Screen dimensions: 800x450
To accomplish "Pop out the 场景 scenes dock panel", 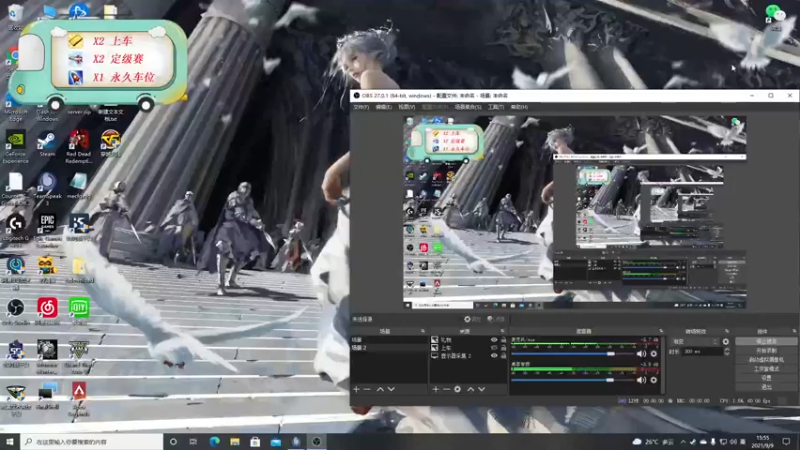I will click(x=422, y=331).
